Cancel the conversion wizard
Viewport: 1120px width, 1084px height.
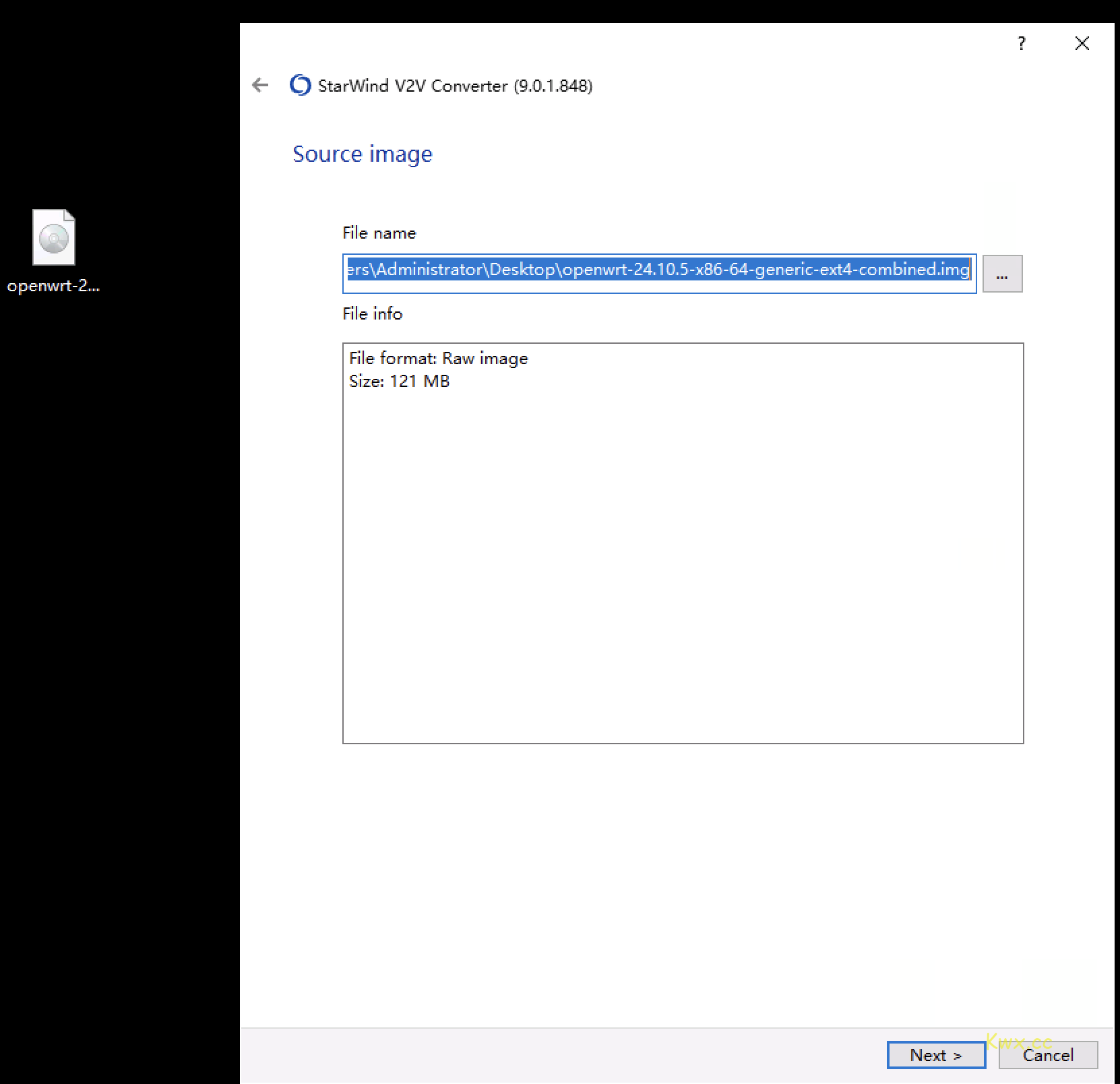point(1048,1055)
